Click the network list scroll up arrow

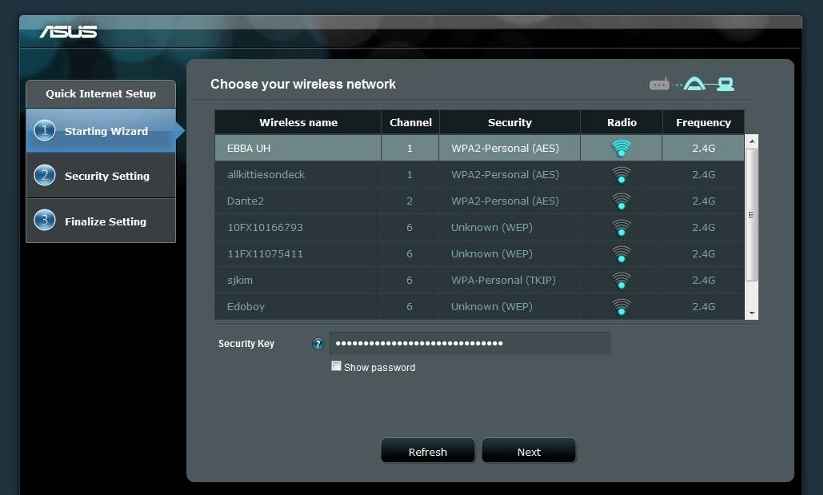point(752,141)
